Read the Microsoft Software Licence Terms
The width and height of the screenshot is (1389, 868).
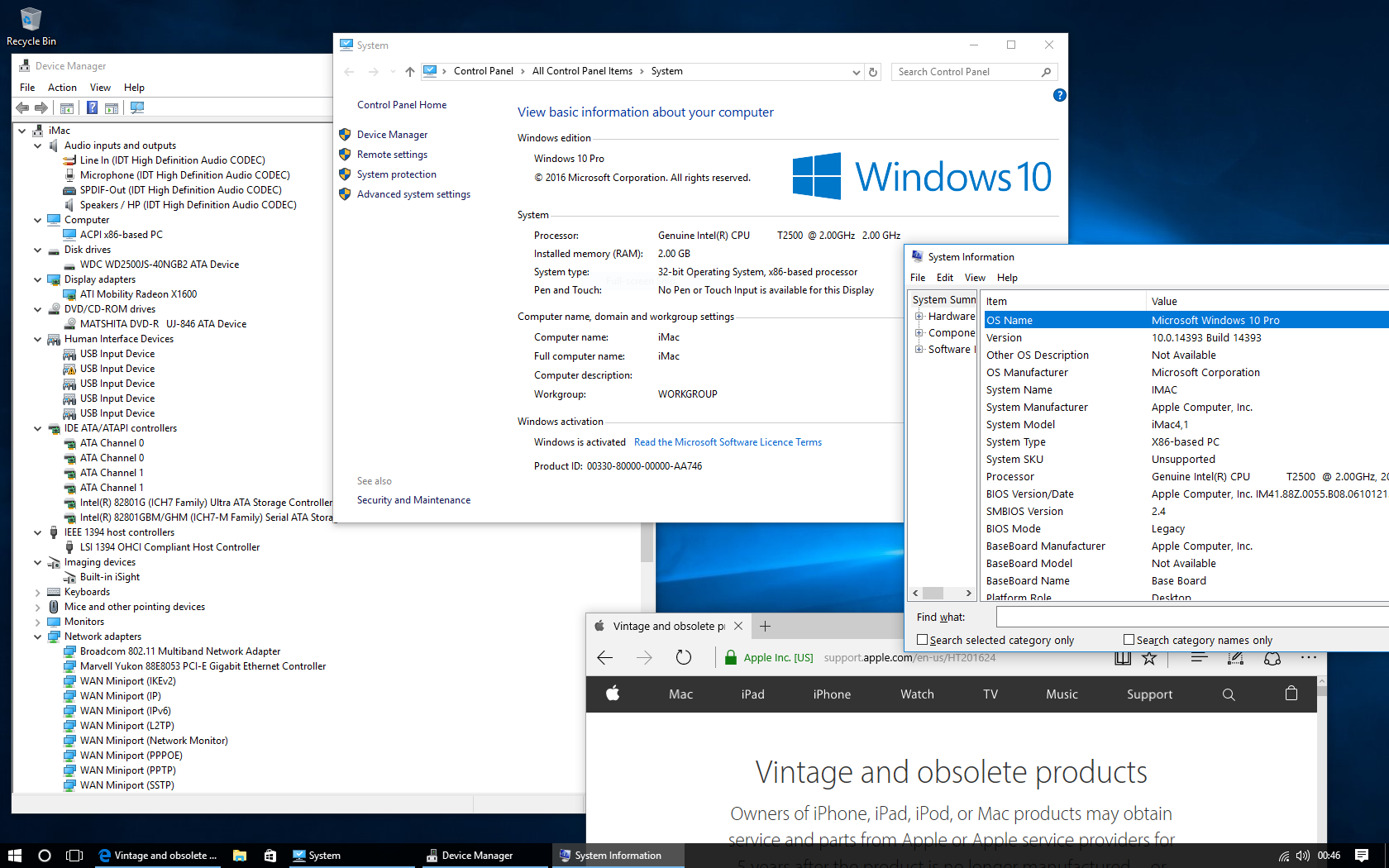click(728, 442)
